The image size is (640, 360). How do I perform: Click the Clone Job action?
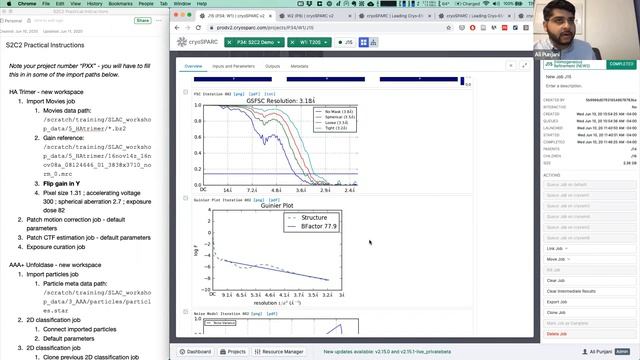click(590, 312)
